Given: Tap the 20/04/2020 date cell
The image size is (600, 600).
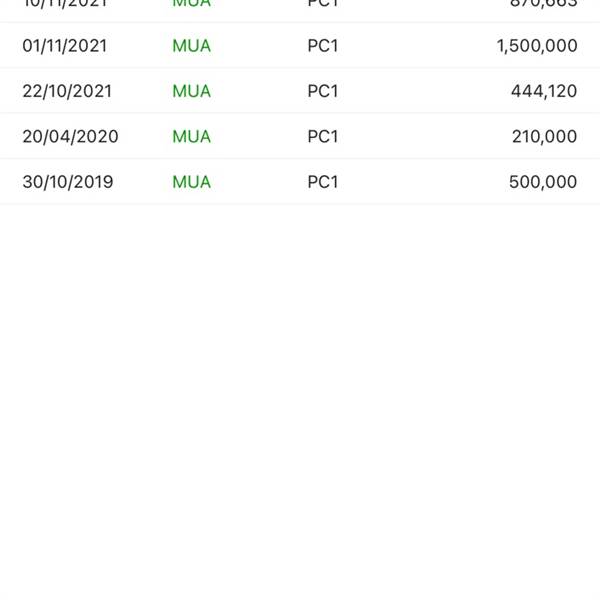Looking at the screenshot, I should (70, 136).
